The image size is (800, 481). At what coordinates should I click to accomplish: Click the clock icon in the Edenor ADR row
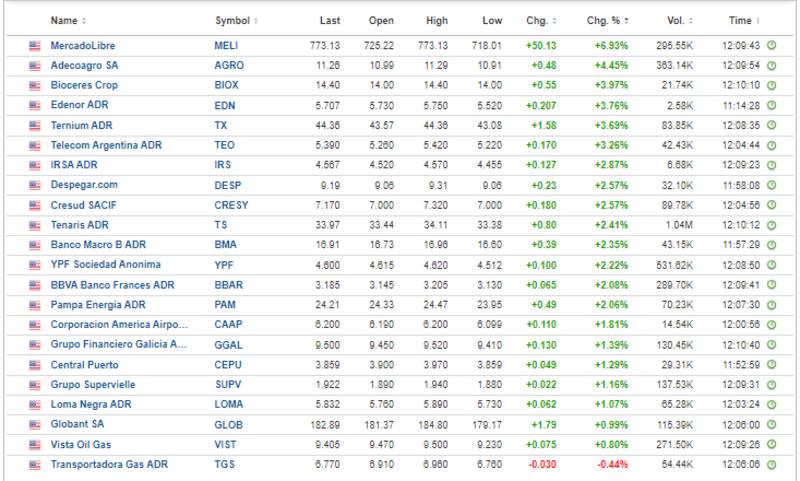(771, 105)
